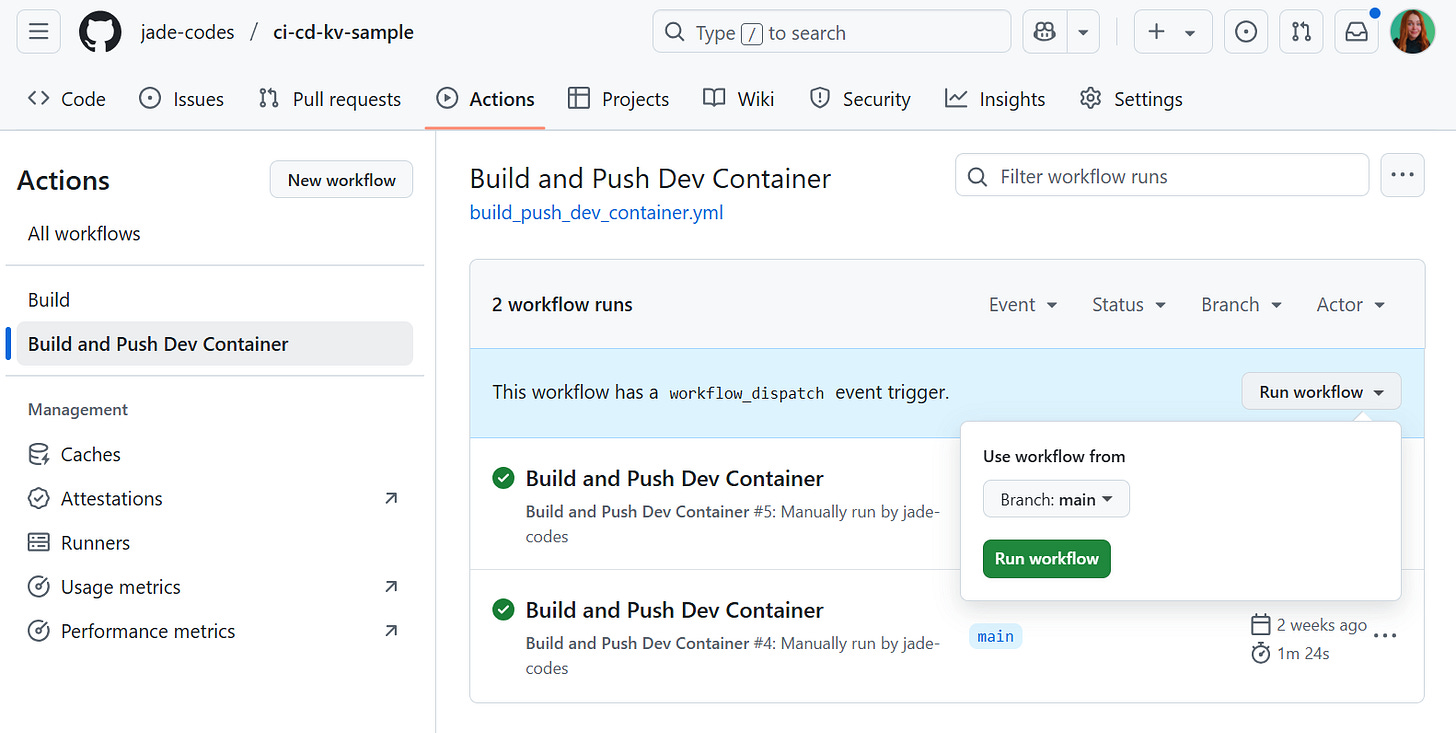
Task: Open the repository Settings tab
Action: point(1131,99)
